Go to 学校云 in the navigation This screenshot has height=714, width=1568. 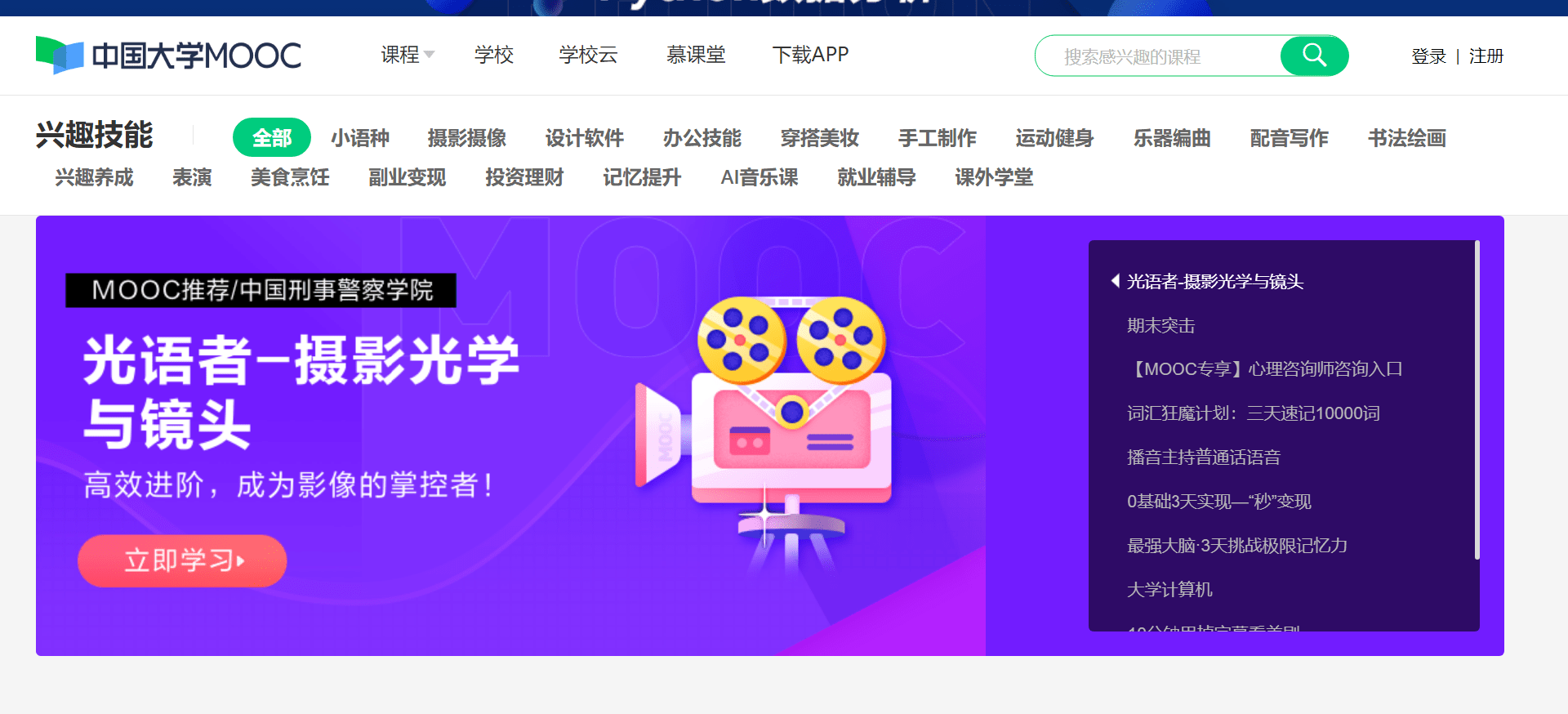coord(588,55)
